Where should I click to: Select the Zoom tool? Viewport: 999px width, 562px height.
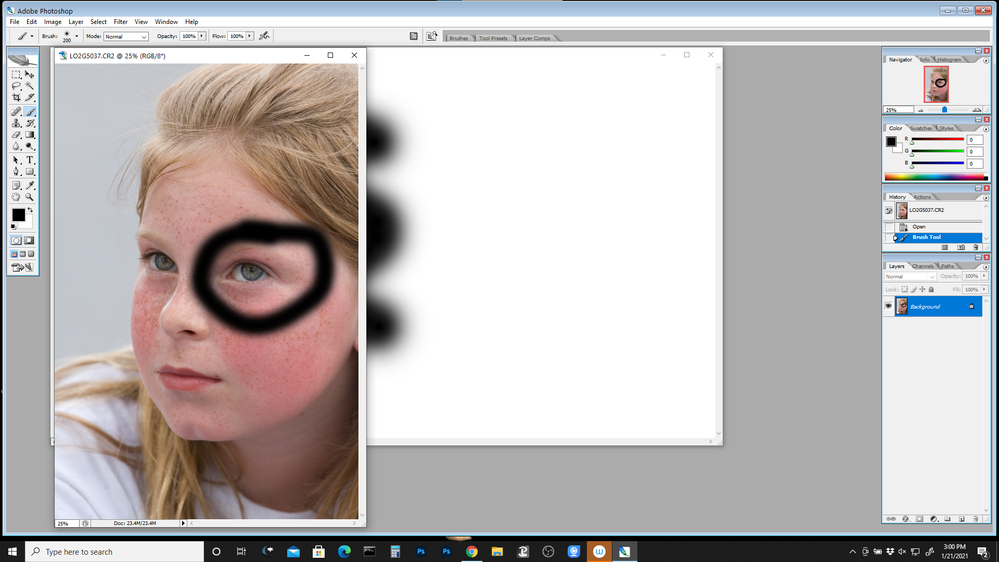pos(29,197)
